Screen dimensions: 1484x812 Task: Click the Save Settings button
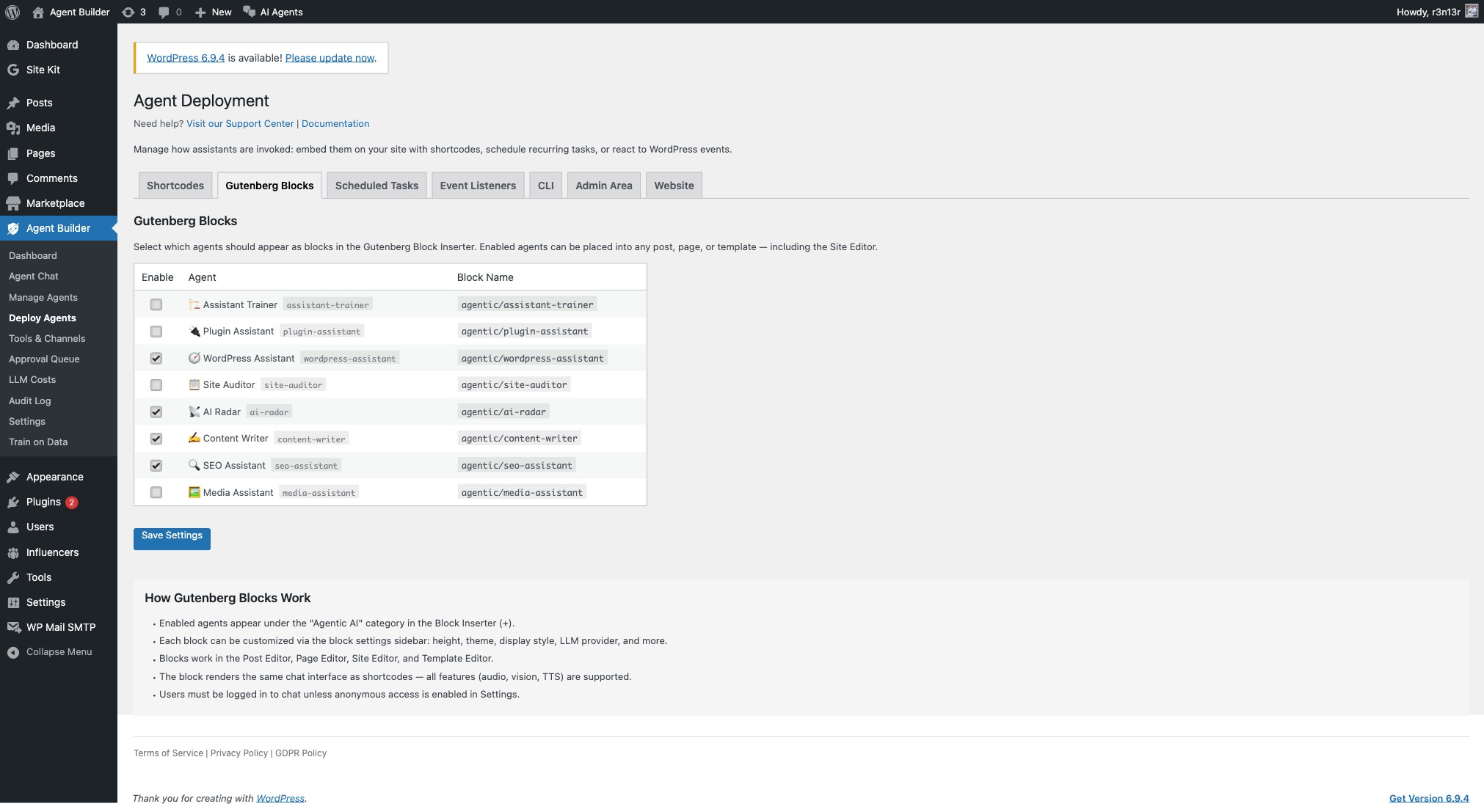point(172,538)
